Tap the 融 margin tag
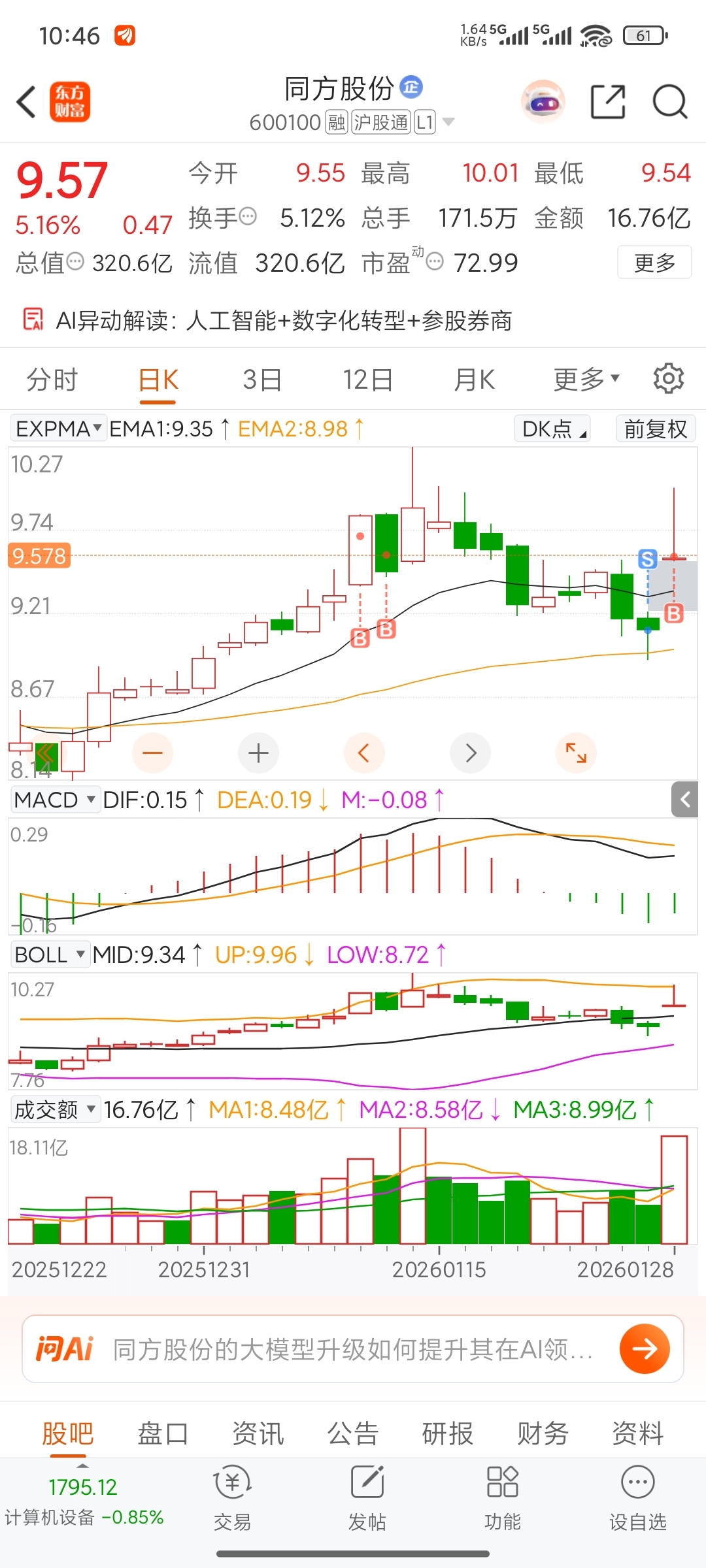Screen dimensions: 706x1568 click(337, 122)
